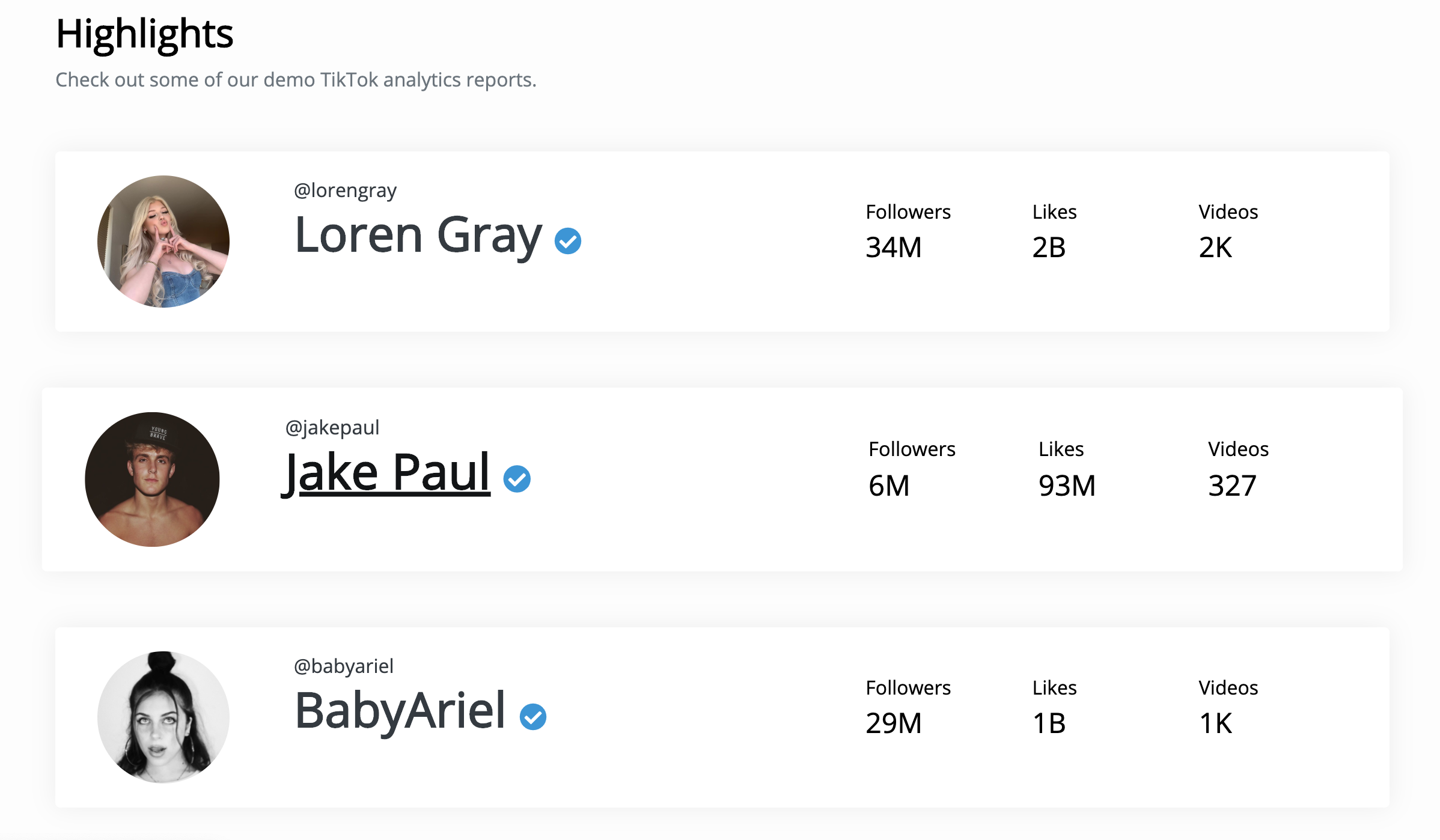Screen dimensions: 1440x840
Task: Click Loren Gray's verified badge icon
Action: [567, 241]
